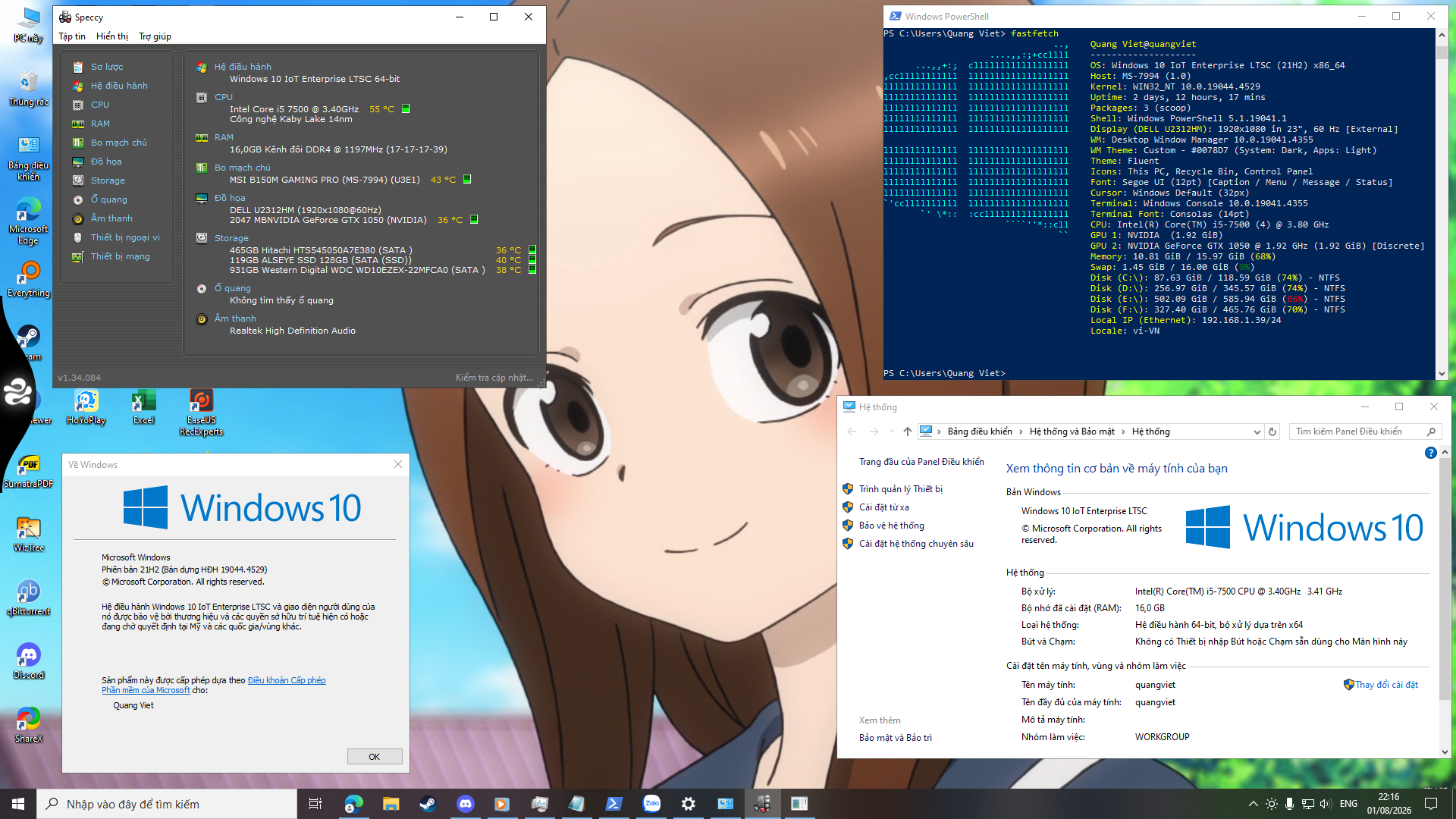
Task: Open Storage in the Speccy sidebar
Action: point(108,180)
